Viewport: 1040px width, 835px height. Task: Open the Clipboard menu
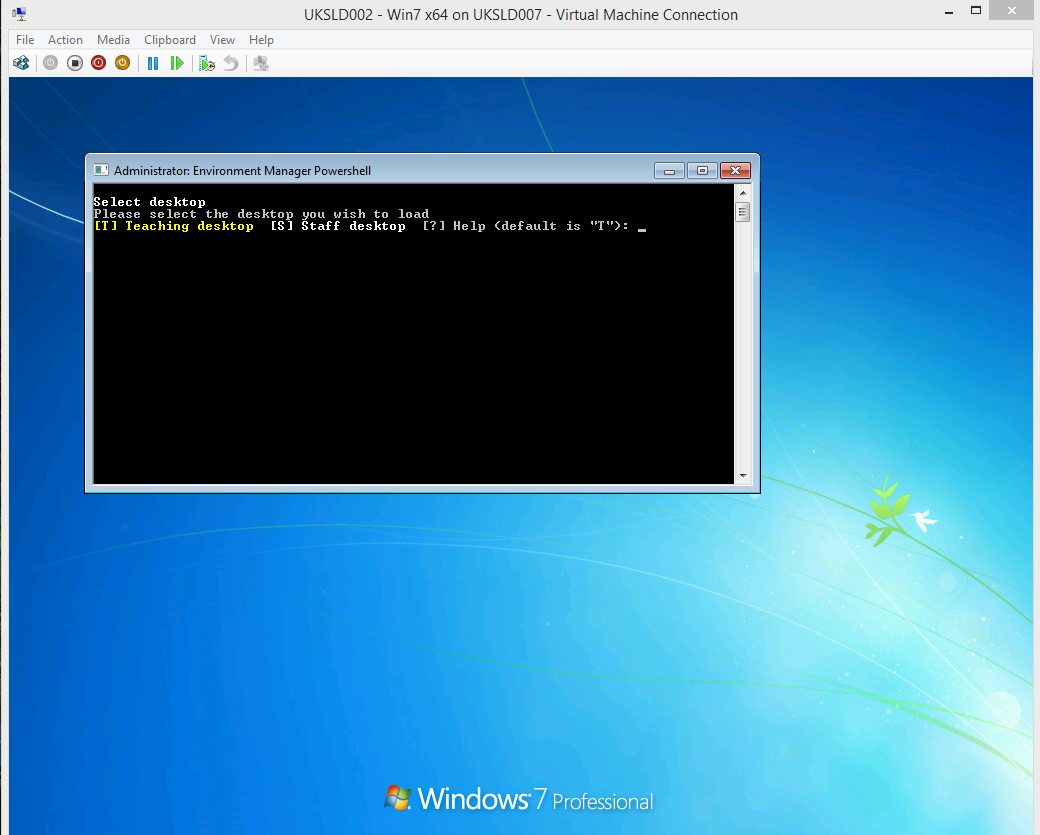170,40
